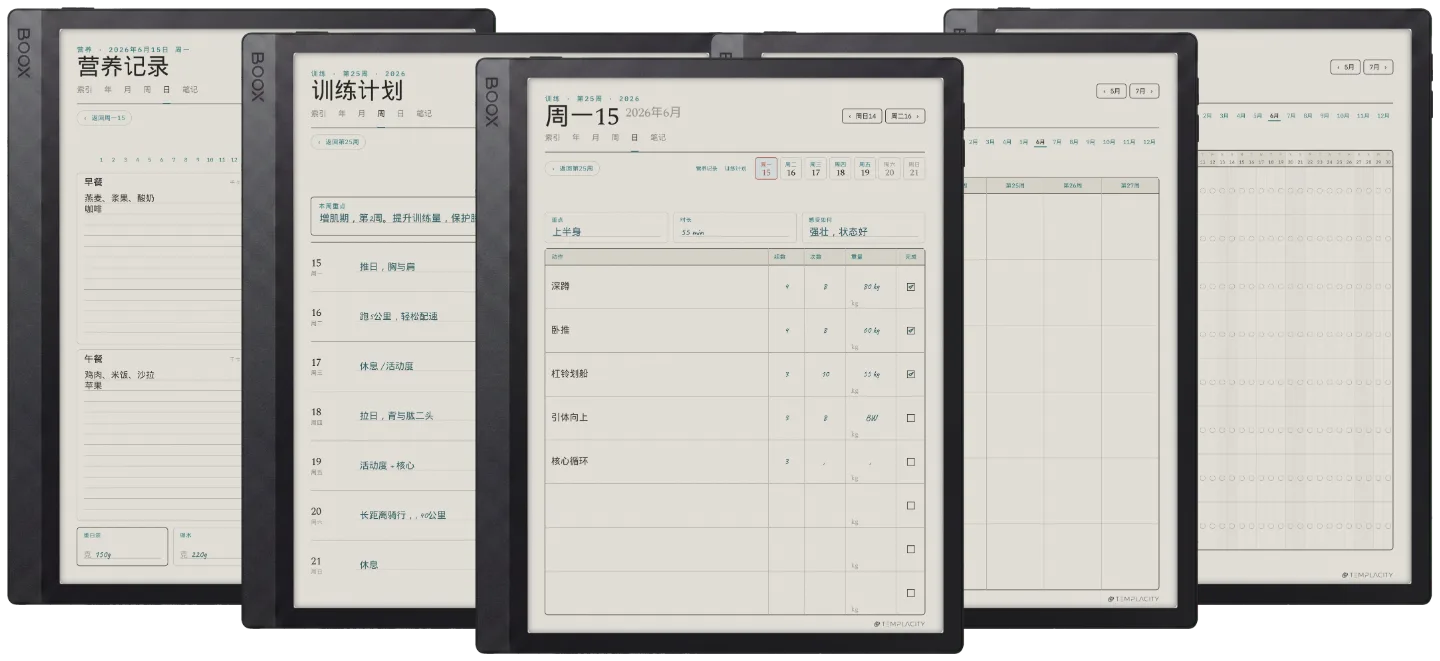This screenshot has height=661, width=1440.
Task: Tap 返回周一15 on the 营养记录 page
Action: (104, 118)
